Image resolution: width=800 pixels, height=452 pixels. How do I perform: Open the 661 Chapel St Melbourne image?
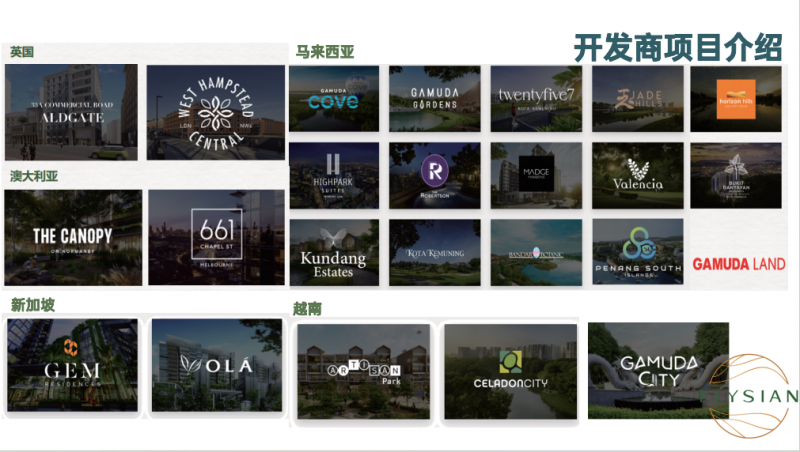tap(216, 238)
